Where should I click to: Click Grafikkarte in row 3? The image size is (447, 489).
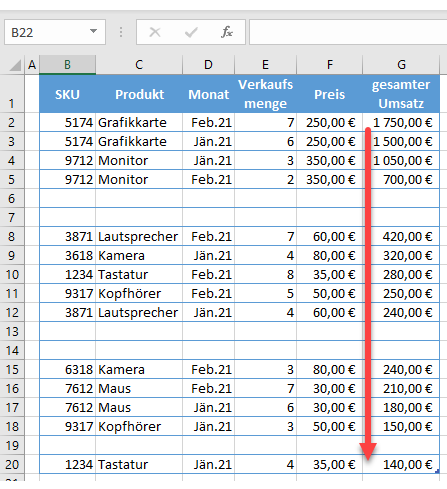(139, 141)
